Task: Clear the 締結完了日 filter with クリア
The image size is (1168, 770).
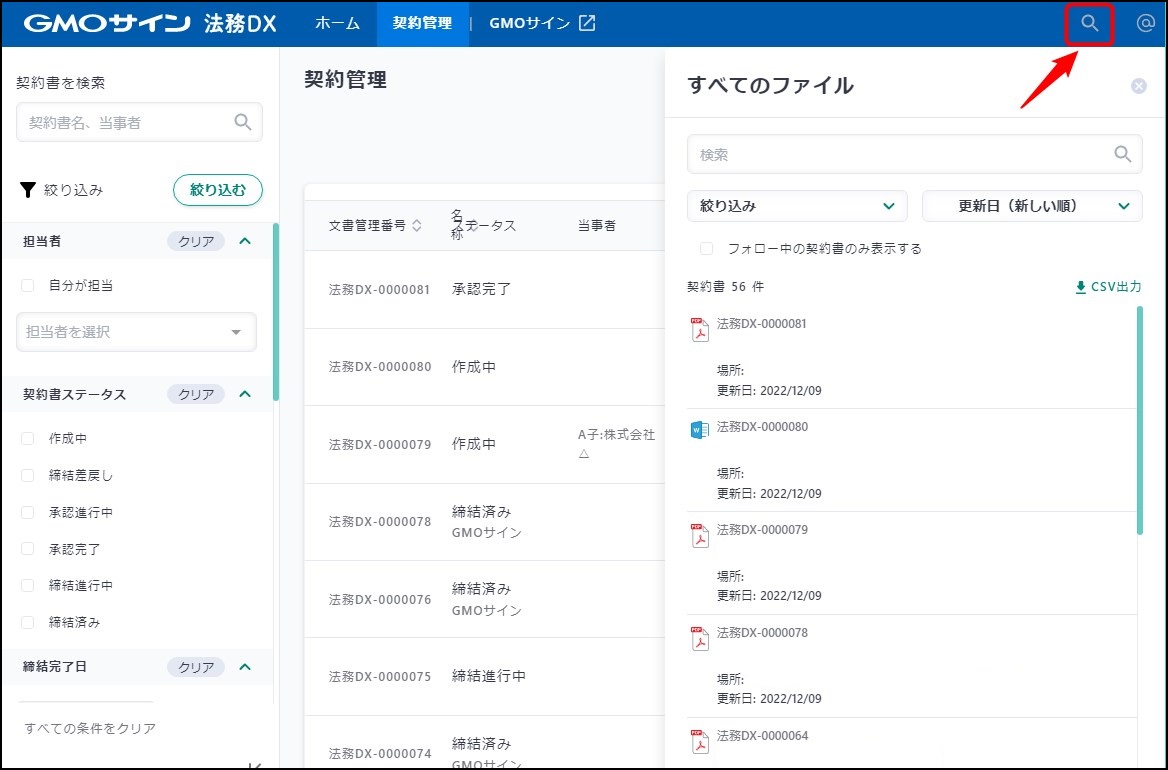Action: [196, 666]
